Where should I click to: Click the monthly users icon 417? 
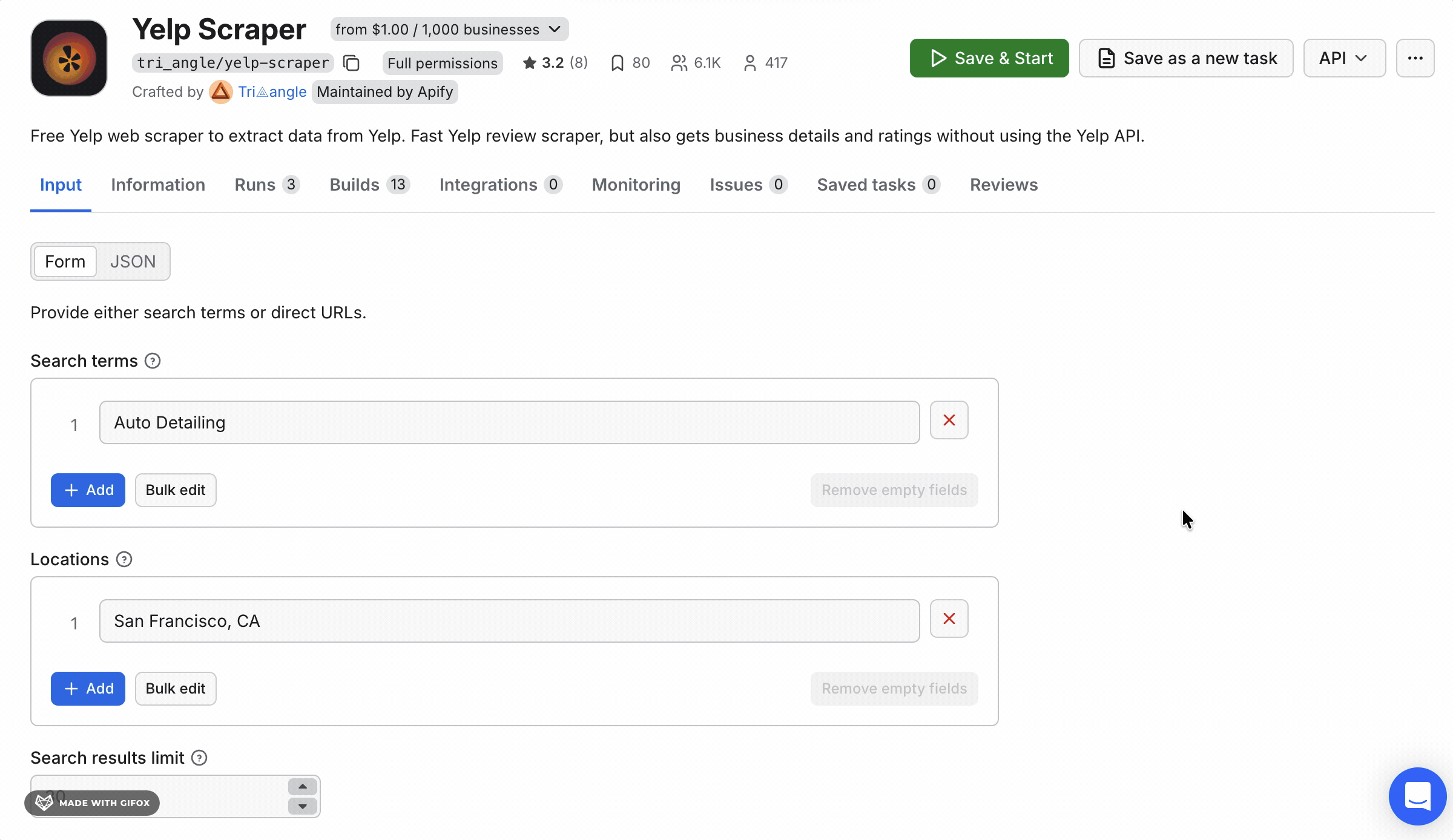coord(750,63)
